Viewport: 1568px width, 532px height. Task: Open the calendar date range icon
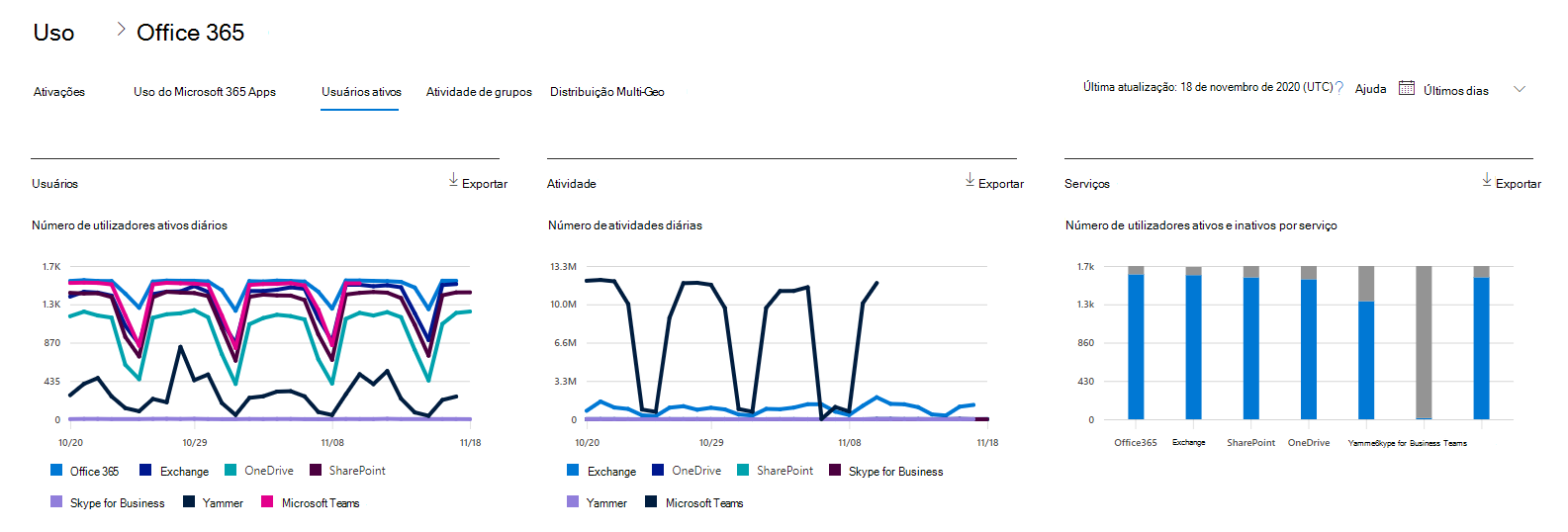(1406, 88)
